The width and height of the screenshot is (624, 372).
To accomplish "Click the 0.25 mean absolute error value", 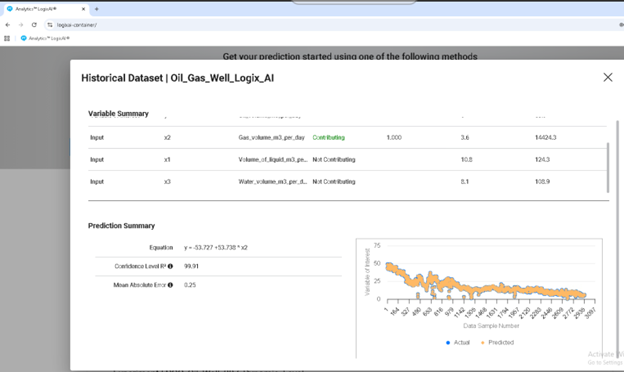I will point(190,285).
